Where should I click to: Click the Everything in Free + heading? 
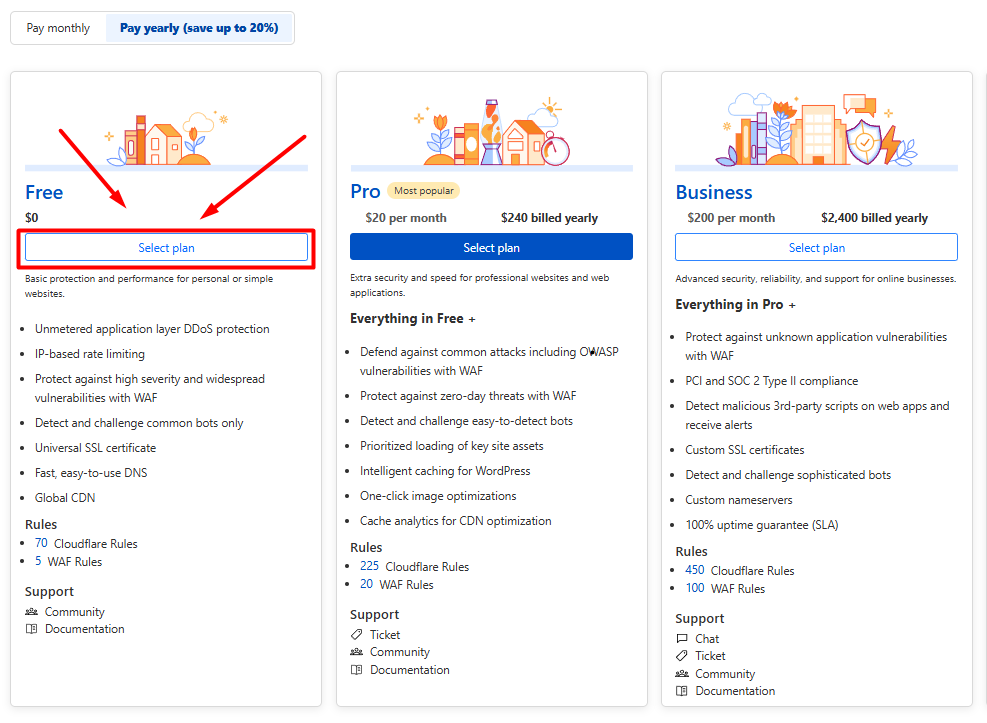pos(413,318)
